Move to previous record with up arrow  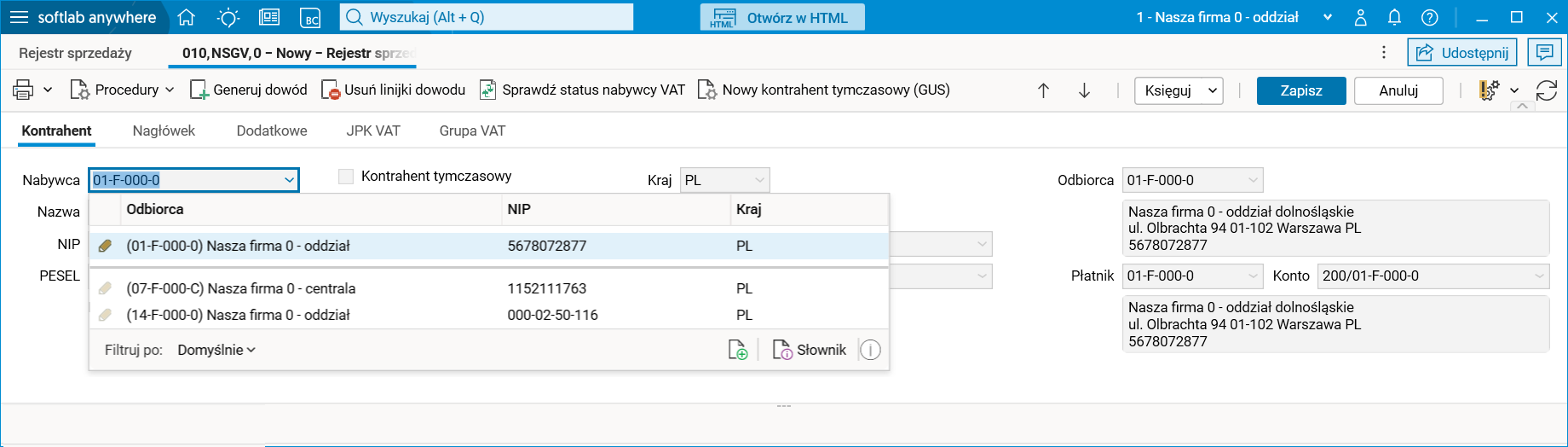(1043, 90)
